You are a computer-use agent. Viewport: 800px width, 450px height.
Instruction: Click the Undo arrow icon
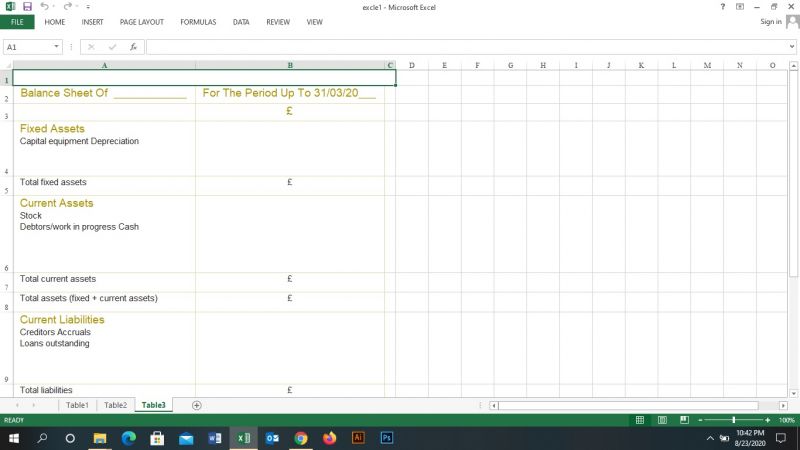[45, 7]
